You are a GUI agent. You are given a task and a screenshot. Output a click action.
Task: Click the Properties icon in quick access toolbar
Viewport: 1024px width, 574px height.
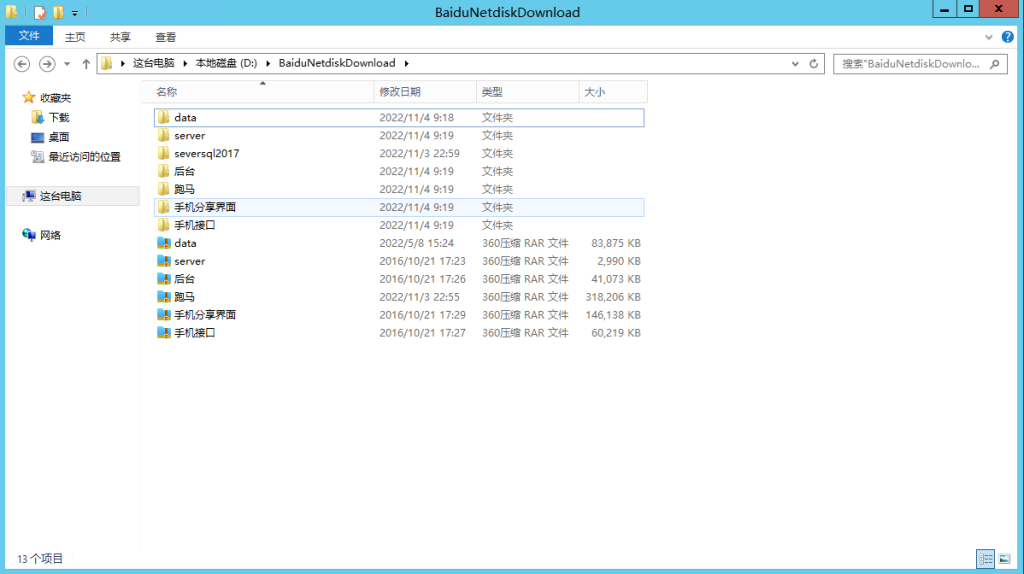pyautogui.click(x=40, y=13)
